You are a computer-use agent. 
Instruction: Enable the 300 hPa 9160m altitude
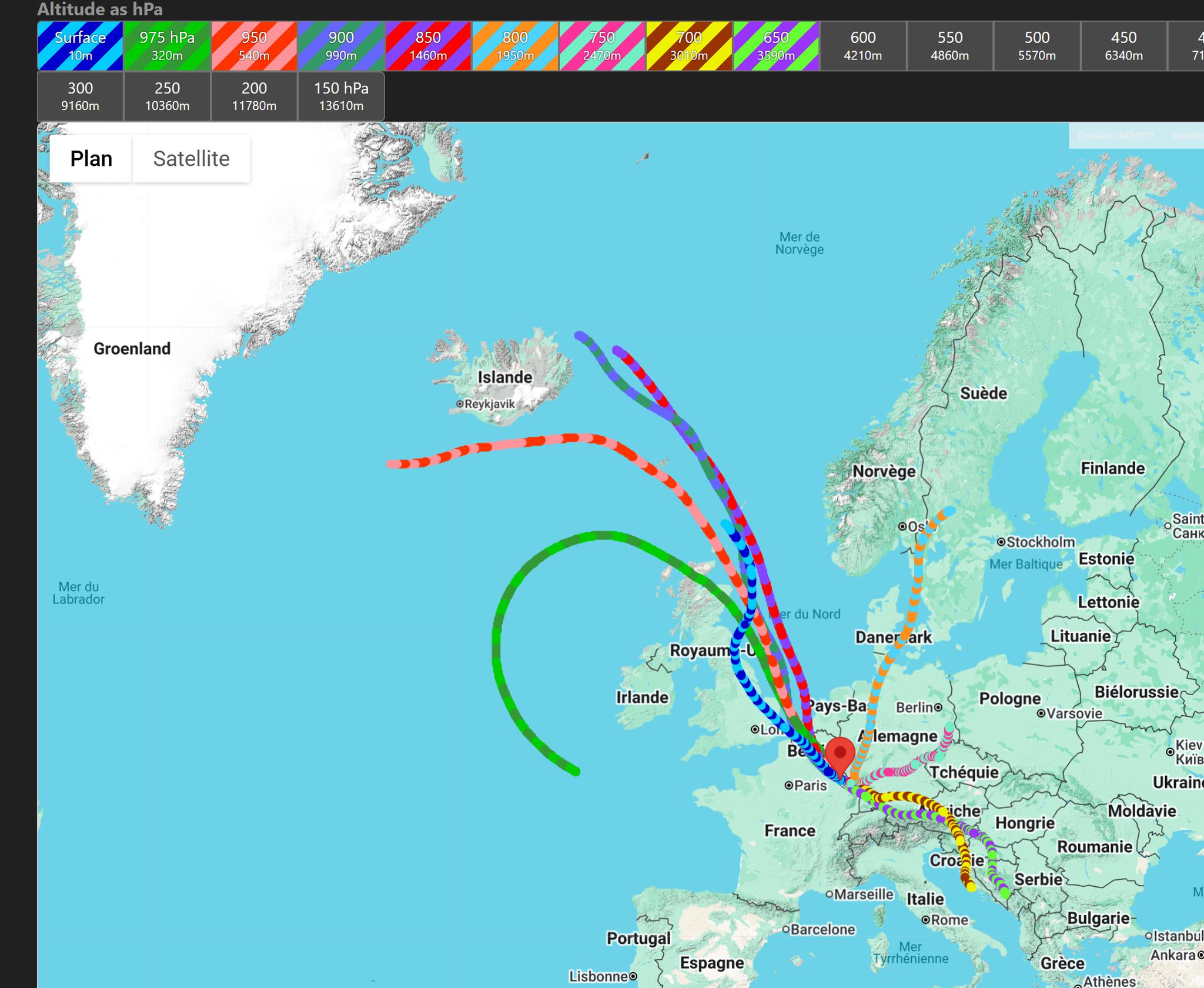(x=80, y=96)
